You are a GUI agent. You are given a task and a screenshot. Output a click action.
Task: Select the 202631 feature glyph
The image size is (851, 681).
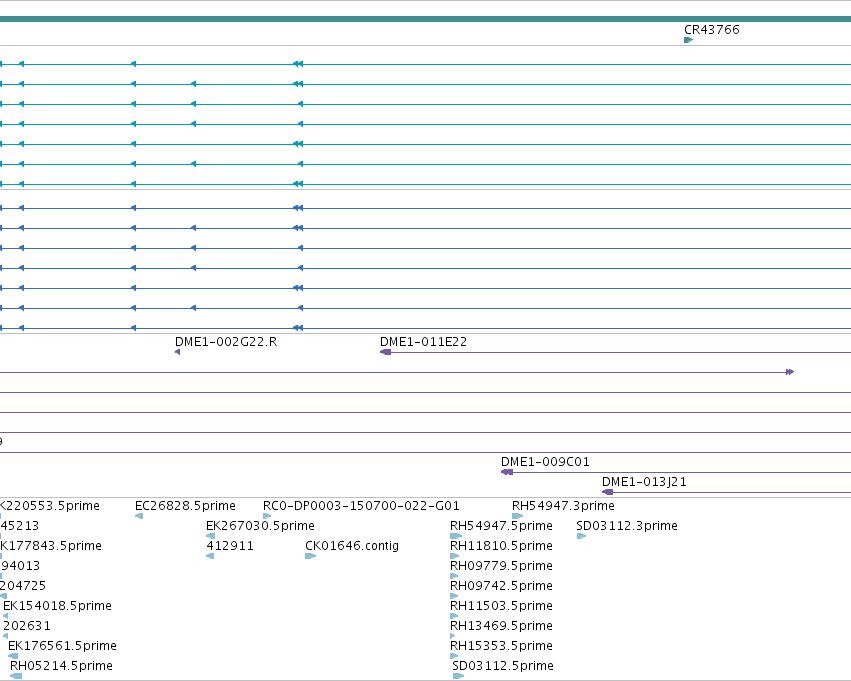point(5,637)
